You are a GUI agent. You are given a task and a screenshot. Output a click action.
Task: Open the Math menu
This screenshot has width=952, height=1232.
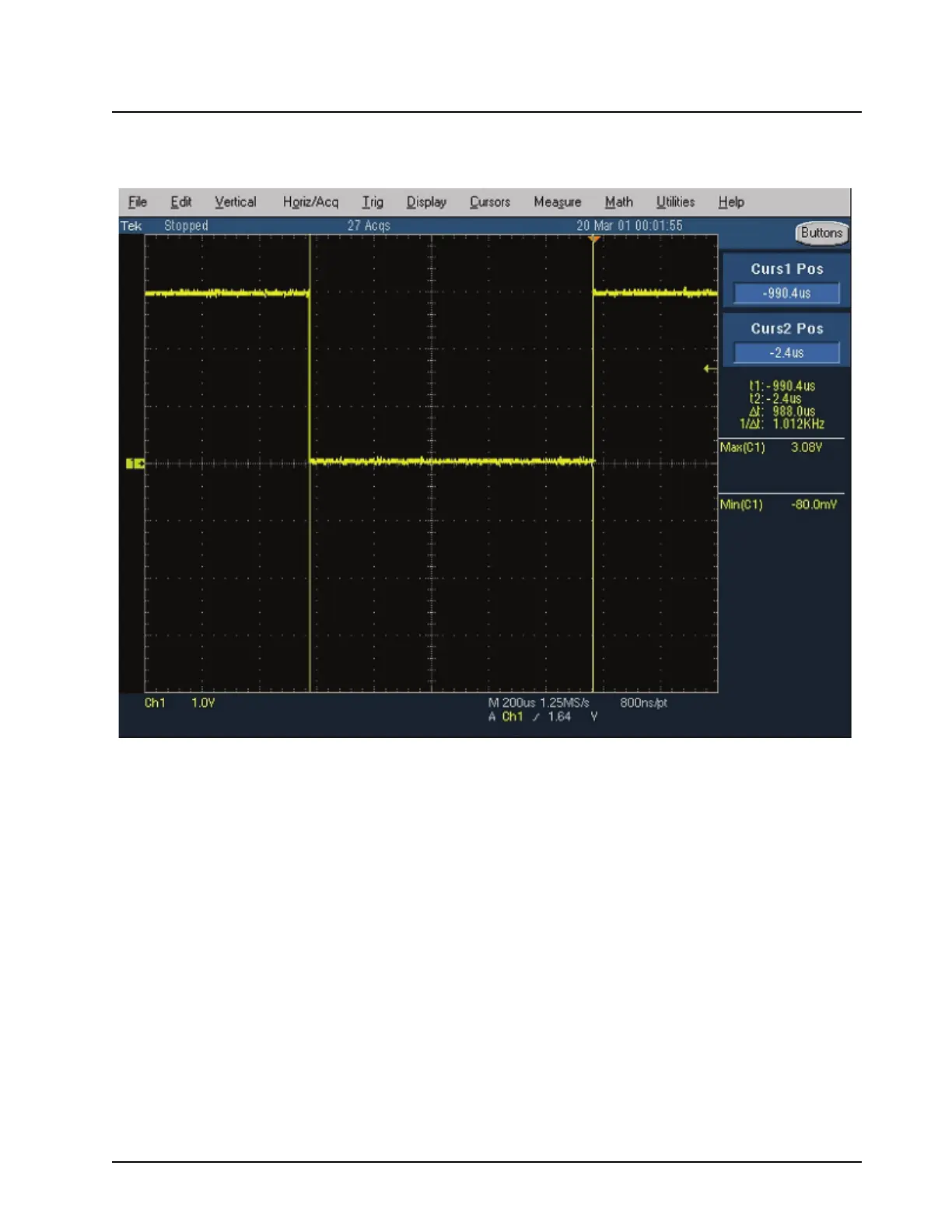click(618, 202)
